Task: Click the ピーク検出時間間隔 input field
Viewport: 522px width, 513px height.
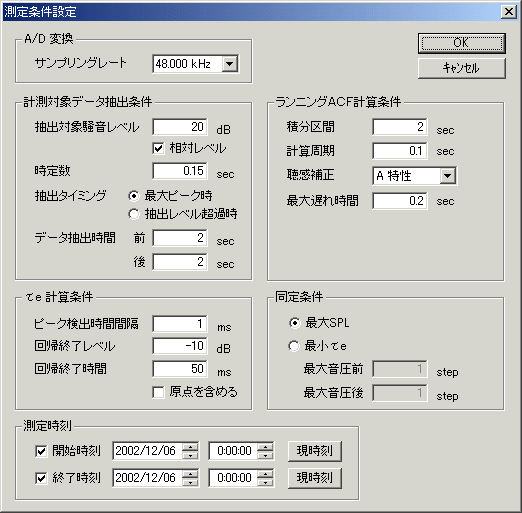Action: 180,324
